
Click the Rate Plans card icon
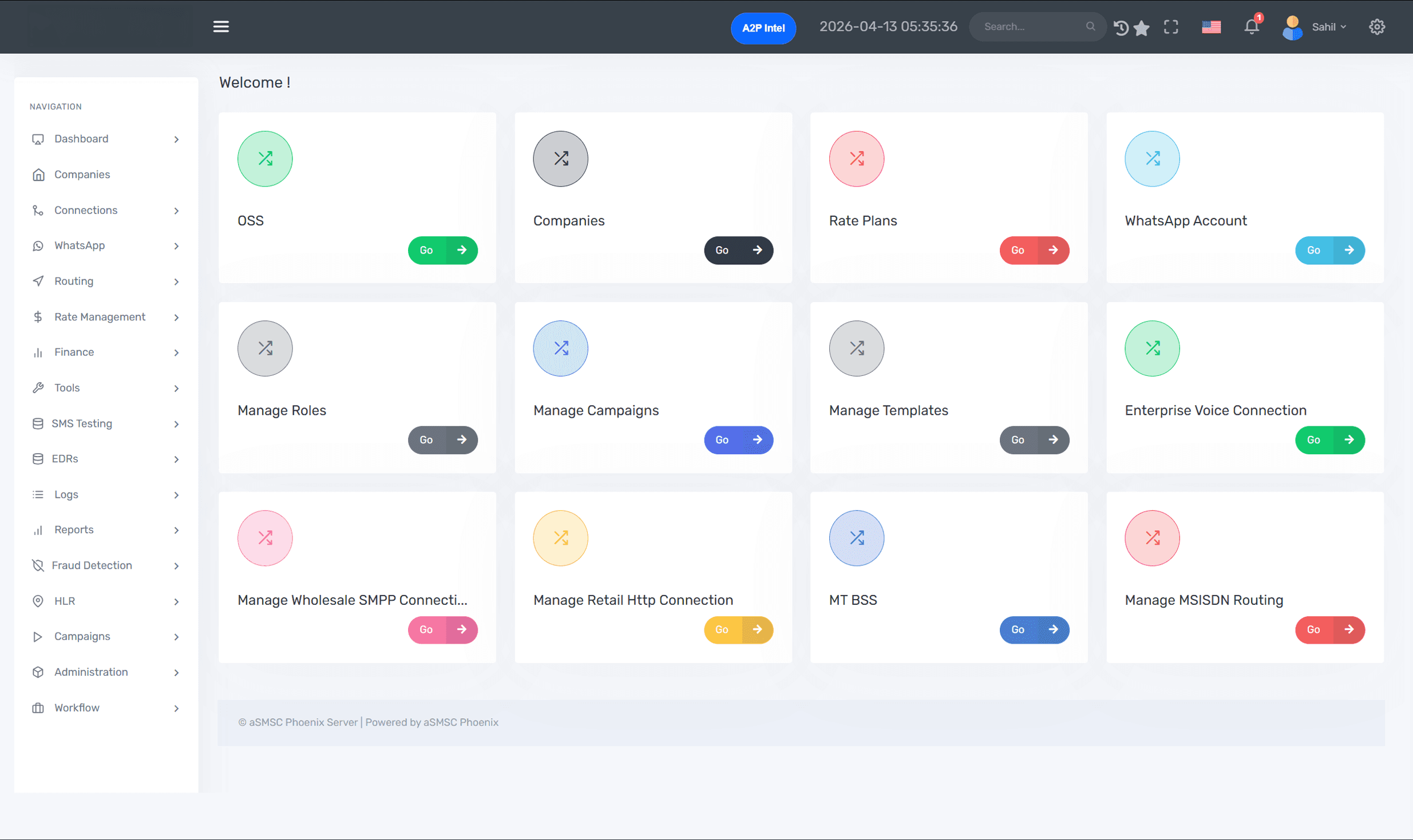point(856,159)
